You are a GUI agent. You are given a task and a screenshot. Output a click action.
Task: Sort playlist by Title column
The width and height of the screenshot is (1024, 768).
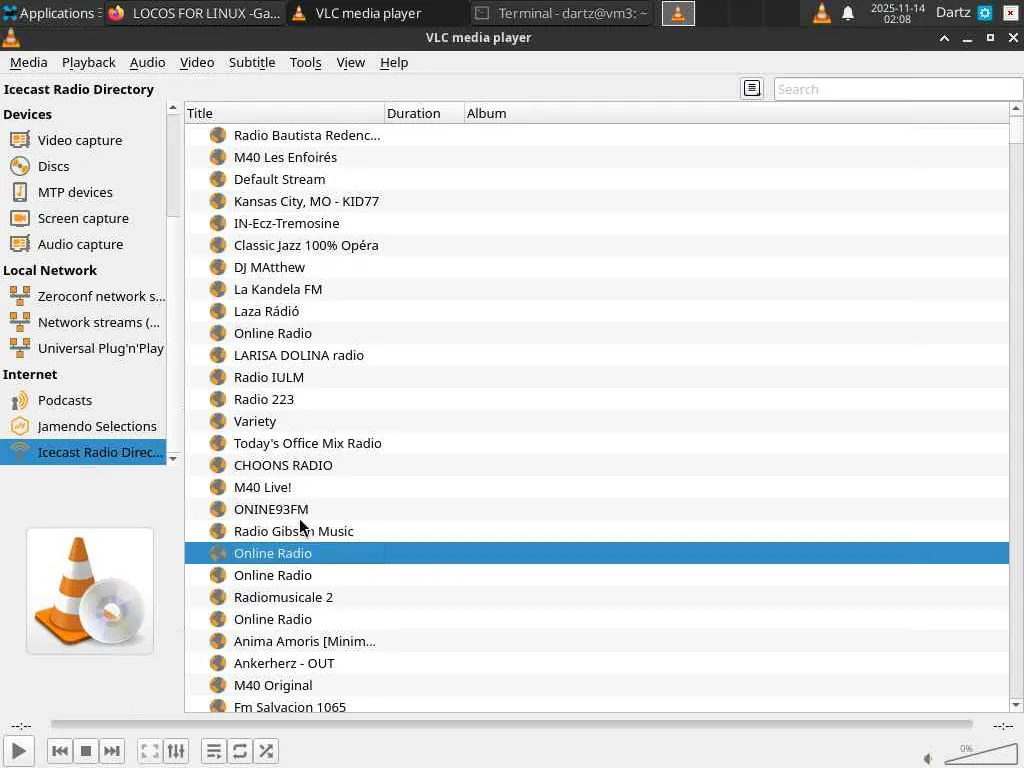tap(285, 113)
